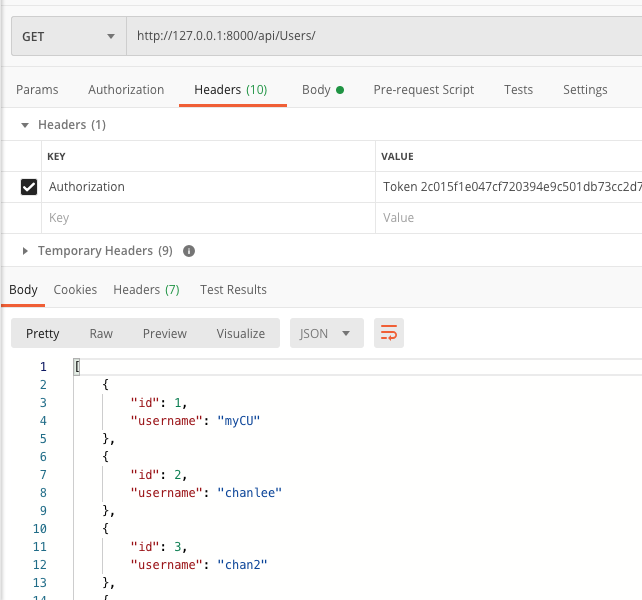Viewport: 642px width, 600px height.
Task: Click the empty Value placeholder field
Action: pos(509,218)
